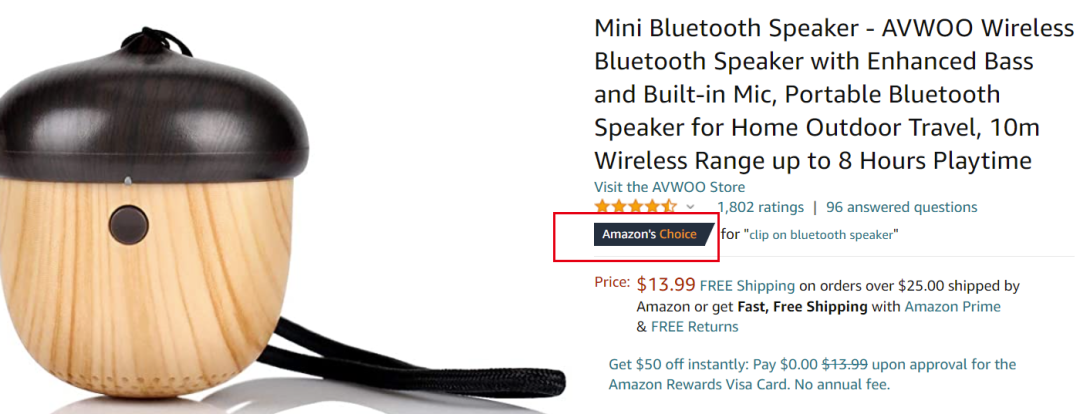Click the star rating icons

point(635,207)
